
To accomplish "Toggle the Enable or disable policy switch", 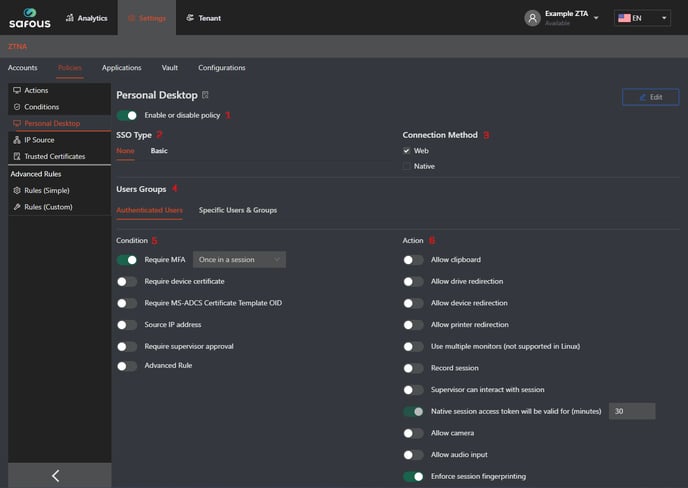I will pos(127,115).
